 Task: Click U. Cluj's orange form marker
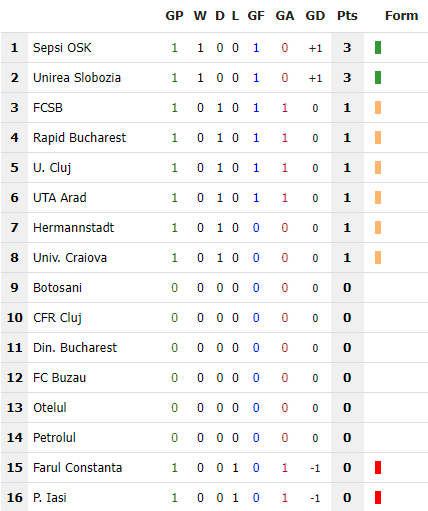tap(378, 167)
